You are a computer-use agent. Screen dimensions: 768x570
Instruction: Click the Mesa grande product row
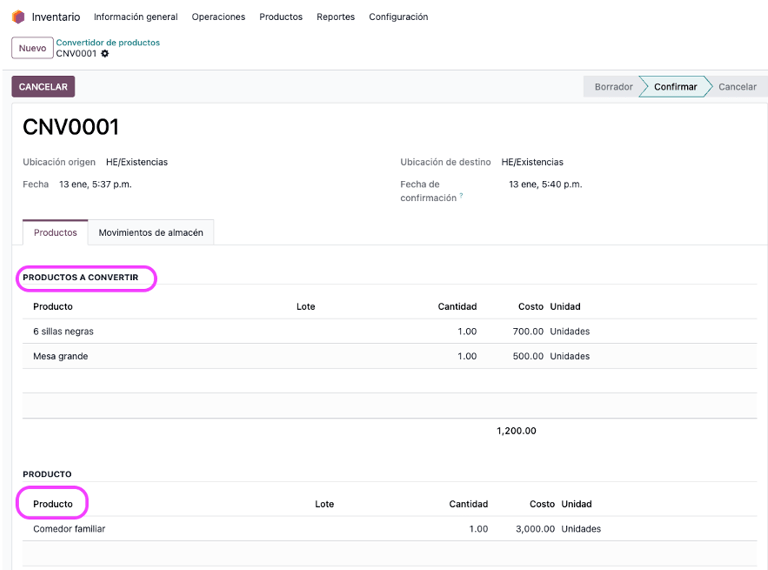point(60,356)
